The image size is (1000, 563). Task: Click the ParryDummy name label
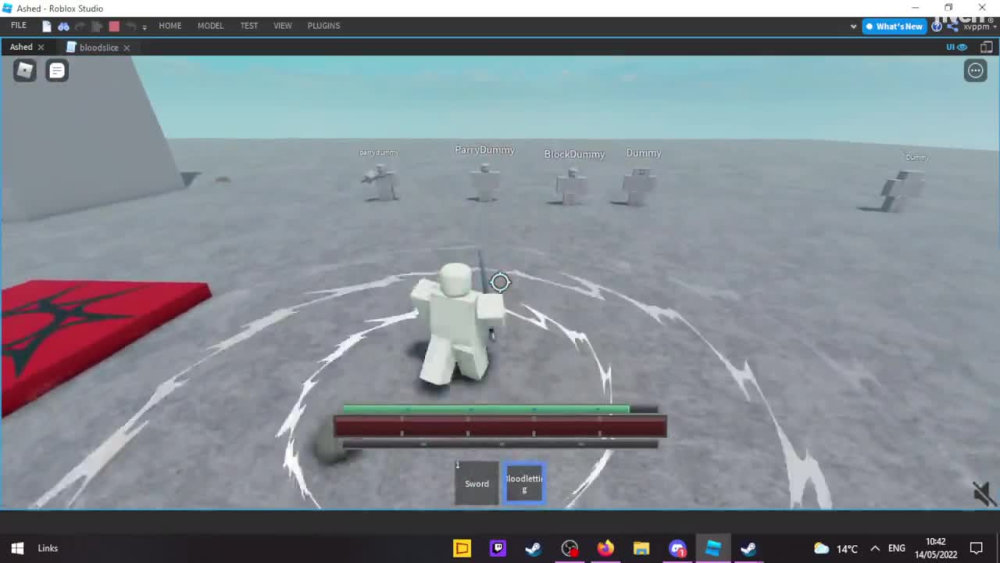[485, 150]
